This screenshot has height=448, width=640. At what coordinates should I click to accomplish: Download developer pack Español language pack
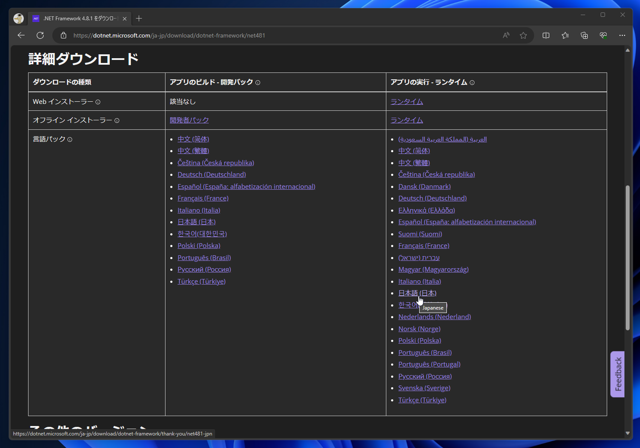(x=247, y=186)
